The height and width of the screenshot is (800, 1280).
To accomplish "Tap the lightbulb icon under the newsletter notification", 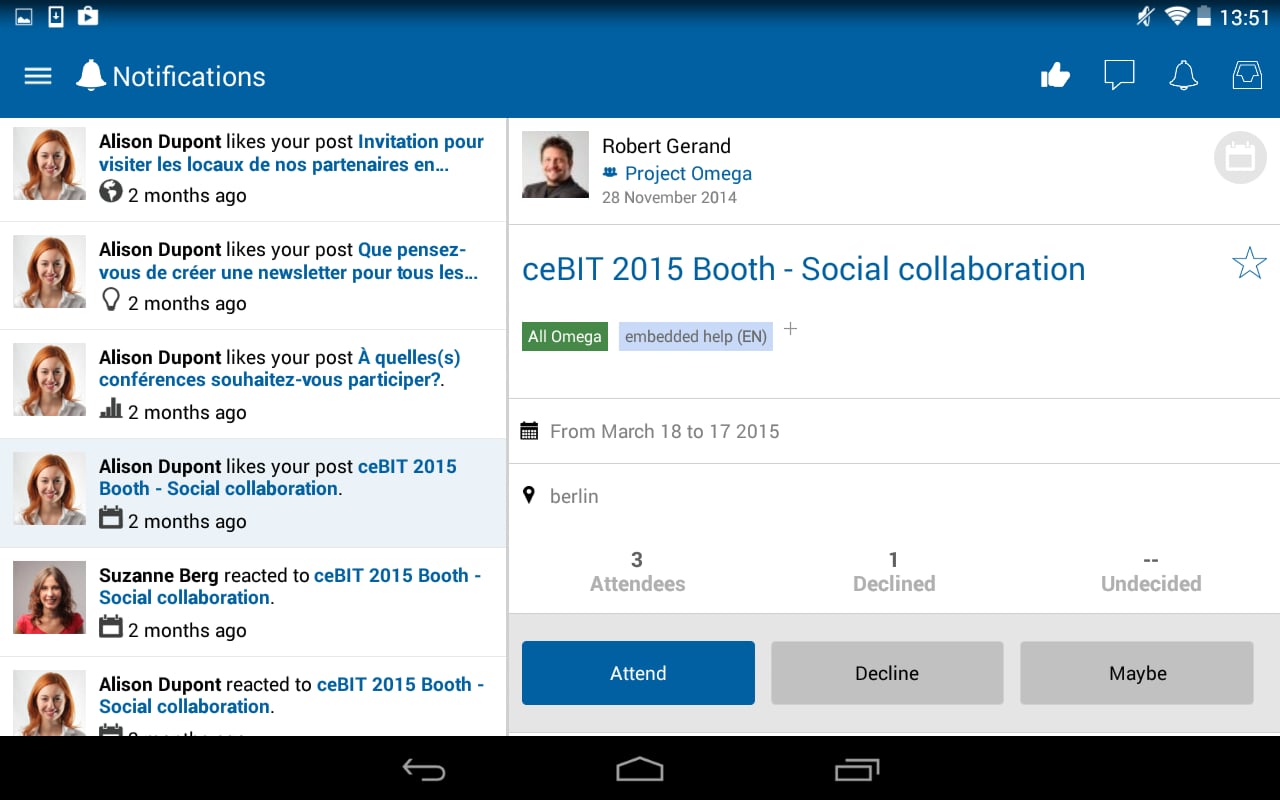I will coord(111,299).
